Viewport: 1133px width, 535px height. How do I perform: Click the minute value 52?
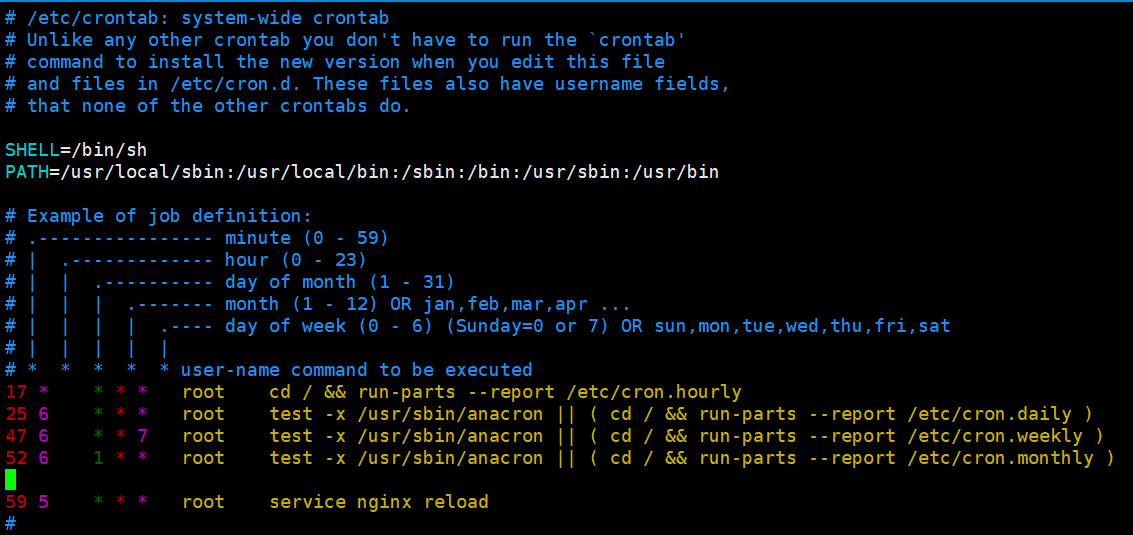tap(16, 458)
